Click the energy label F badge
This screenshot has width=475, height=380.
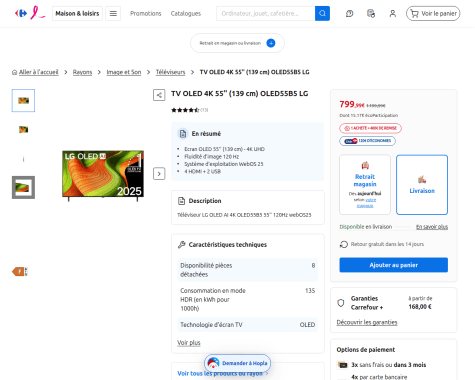[x=20, y=272]
